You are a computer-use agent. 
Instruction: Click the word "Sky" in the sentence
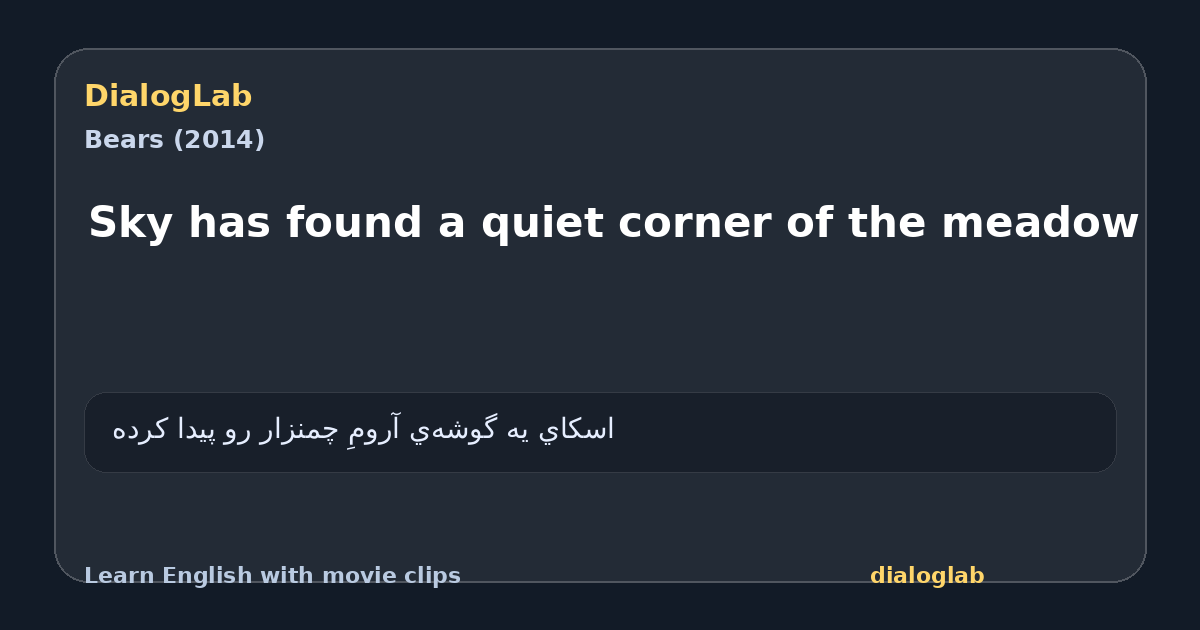tap(130, 222)
